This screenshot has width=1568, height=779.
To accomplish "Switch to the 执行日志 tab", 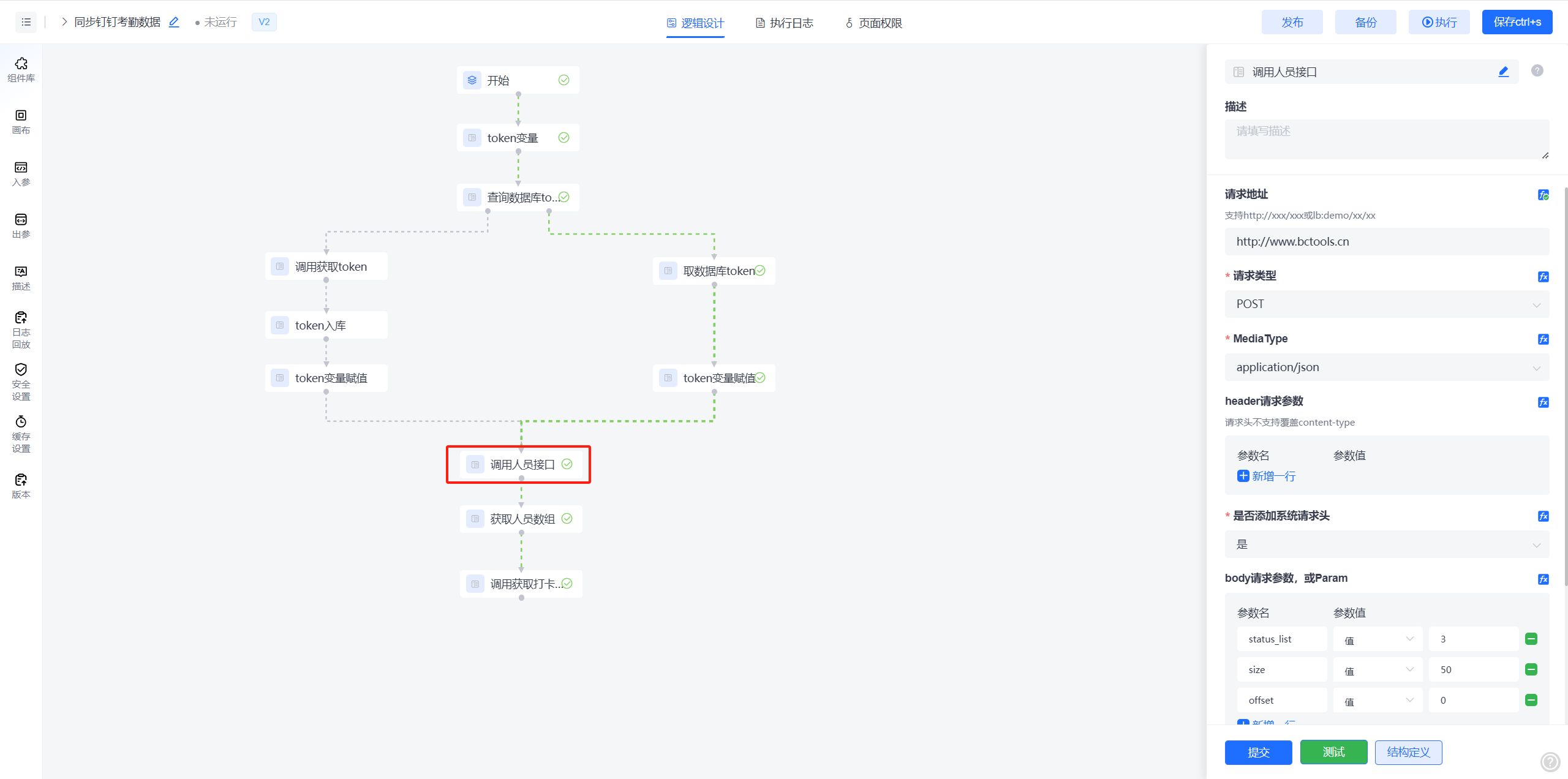I will coord(784,23).
